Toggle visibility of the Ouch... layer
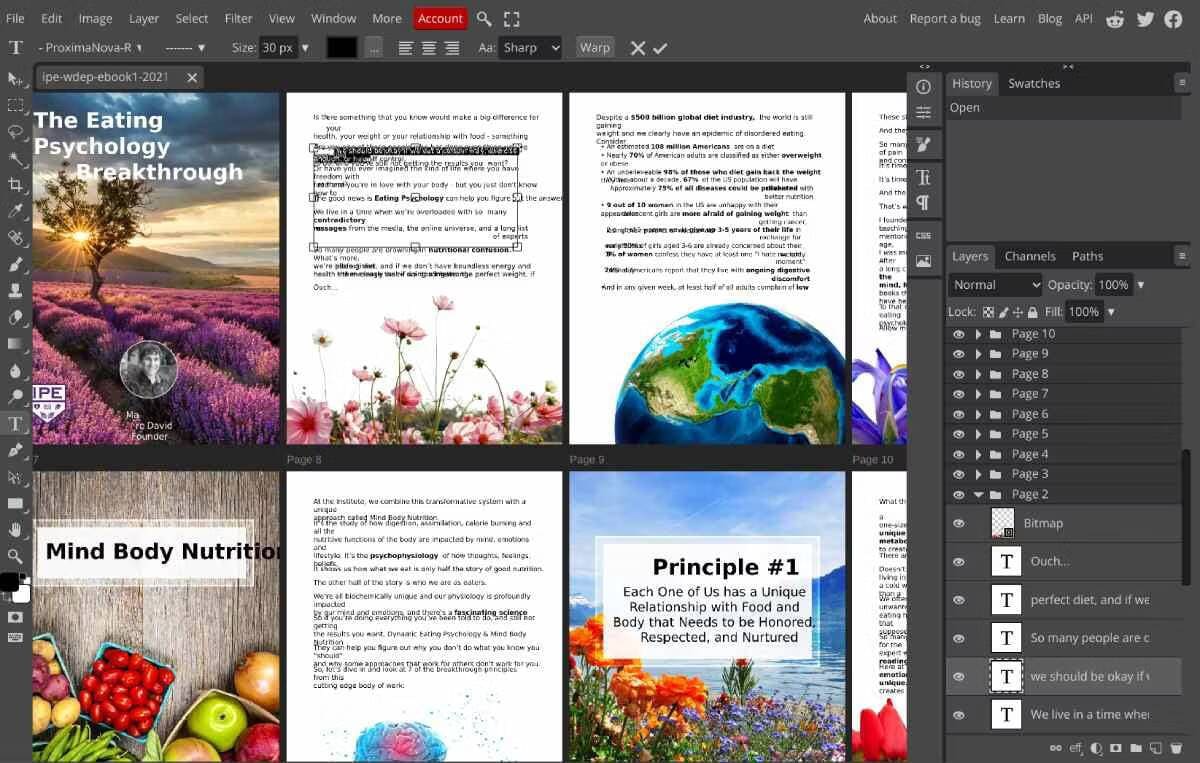 pyautogui.click(x=958, y=561)
